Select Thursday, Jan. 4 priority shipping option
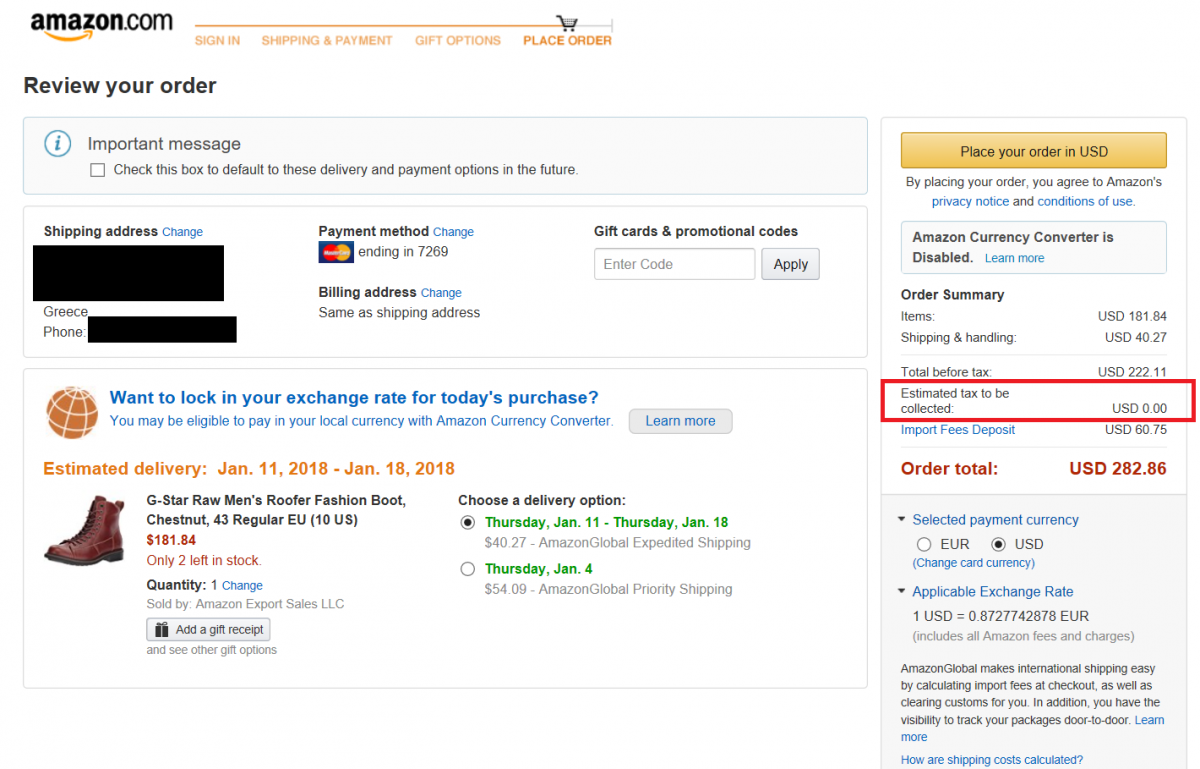 (x=467, y=569)
